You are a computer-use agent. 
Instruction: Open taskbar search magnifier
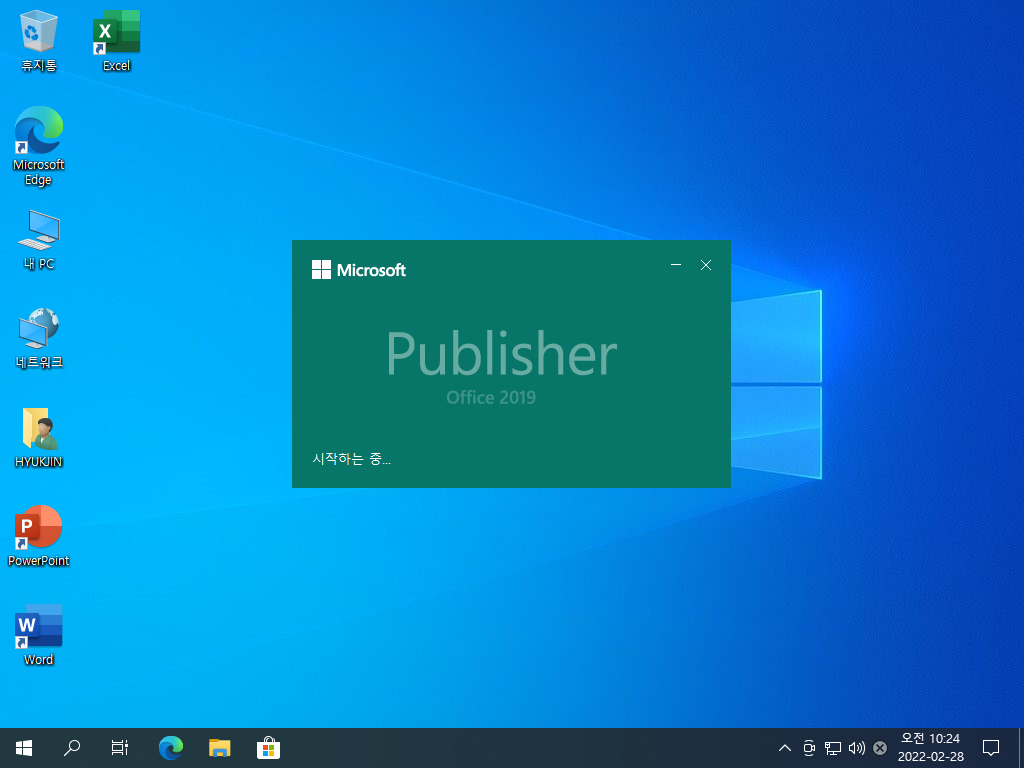72,748
